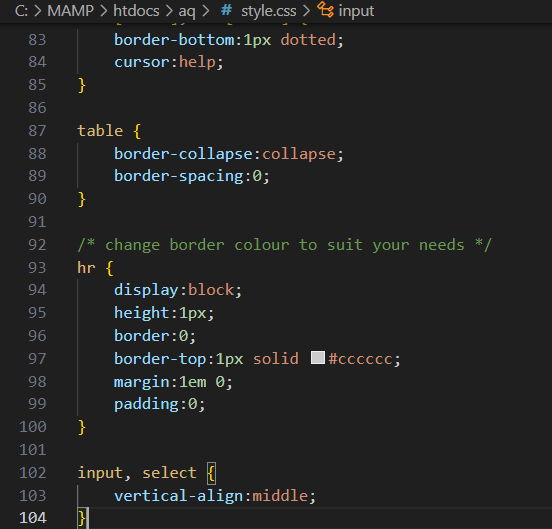The image size is (552, 529).
Task: Open the input symbol breadcrumb
Action: [356, 11]
